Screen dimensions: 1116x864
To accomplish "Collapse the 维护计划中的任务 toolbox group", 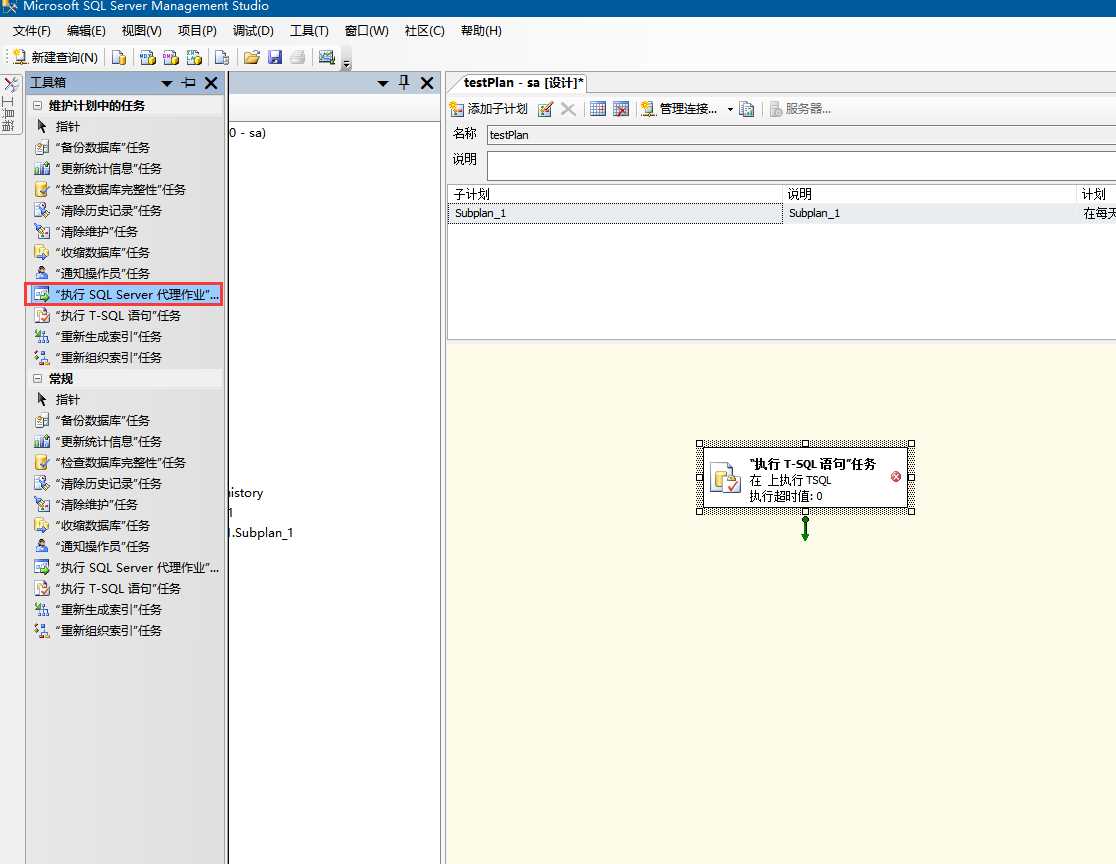I will 38,105.
